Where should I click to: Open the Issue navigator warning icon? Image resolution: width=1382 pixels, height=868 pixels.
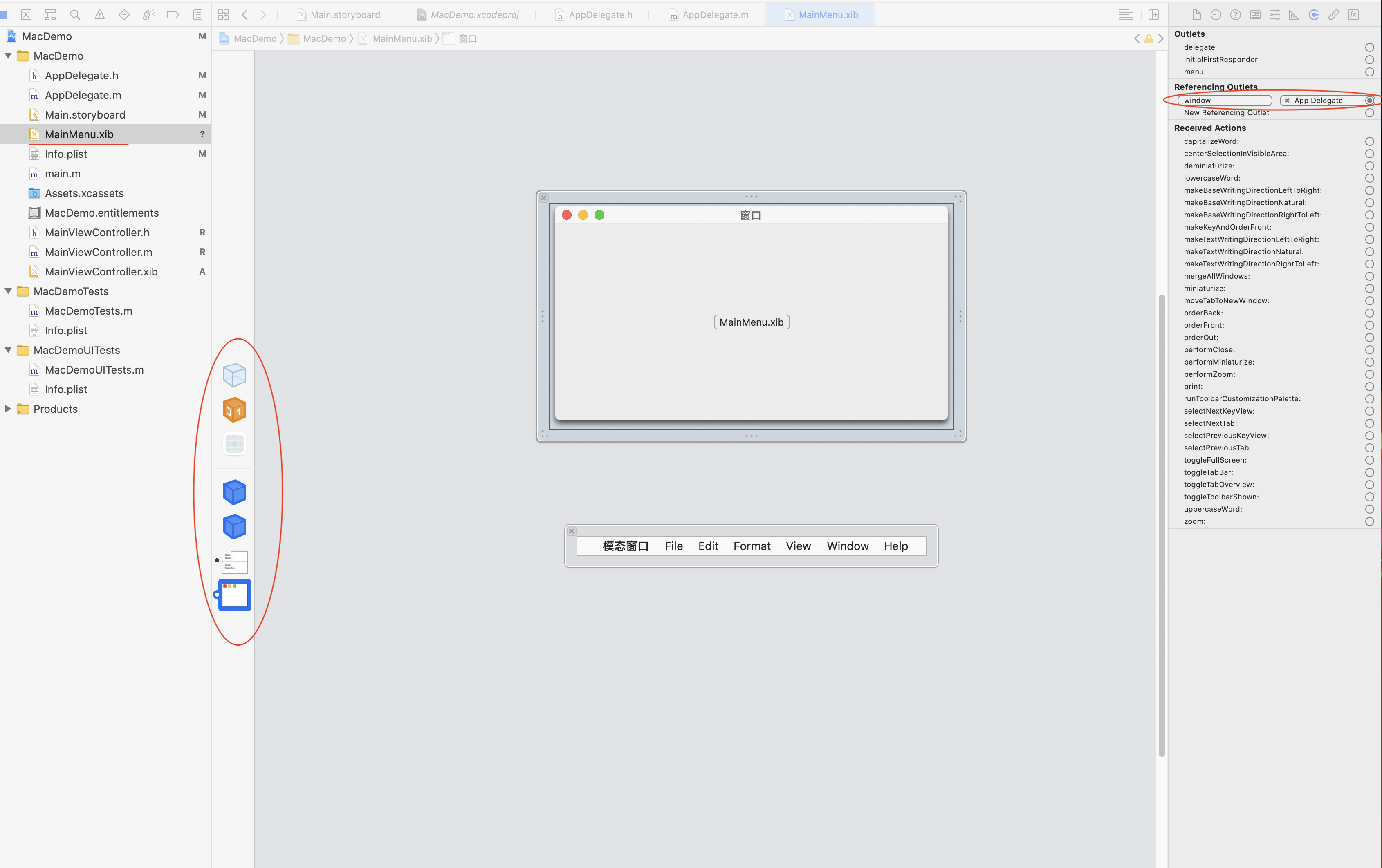coord(99,15)
